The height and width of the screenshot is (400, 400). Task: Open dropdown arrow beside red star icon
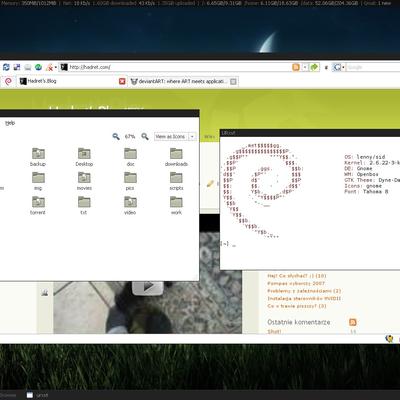56,67
